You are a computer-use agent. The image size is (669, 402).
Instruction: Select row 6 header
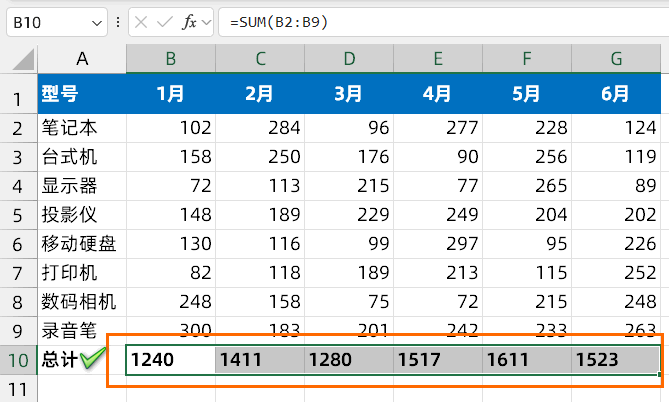(x=18, y=244)
